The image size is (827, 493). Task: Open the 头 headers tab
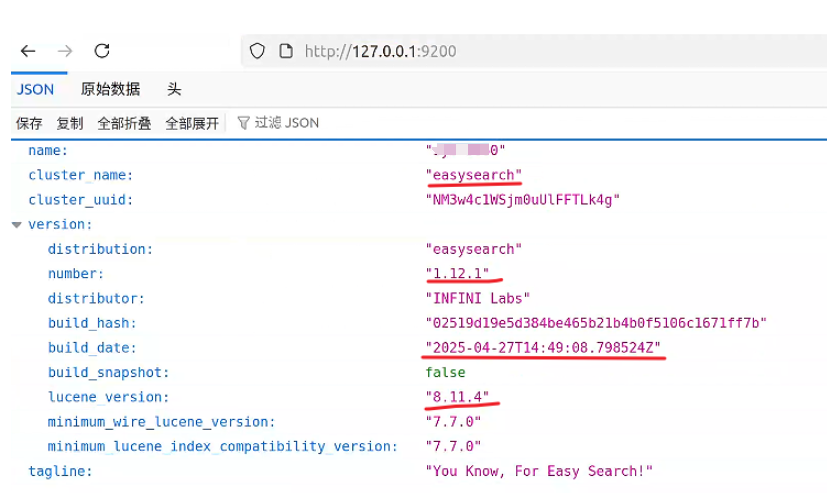(174, 89)
